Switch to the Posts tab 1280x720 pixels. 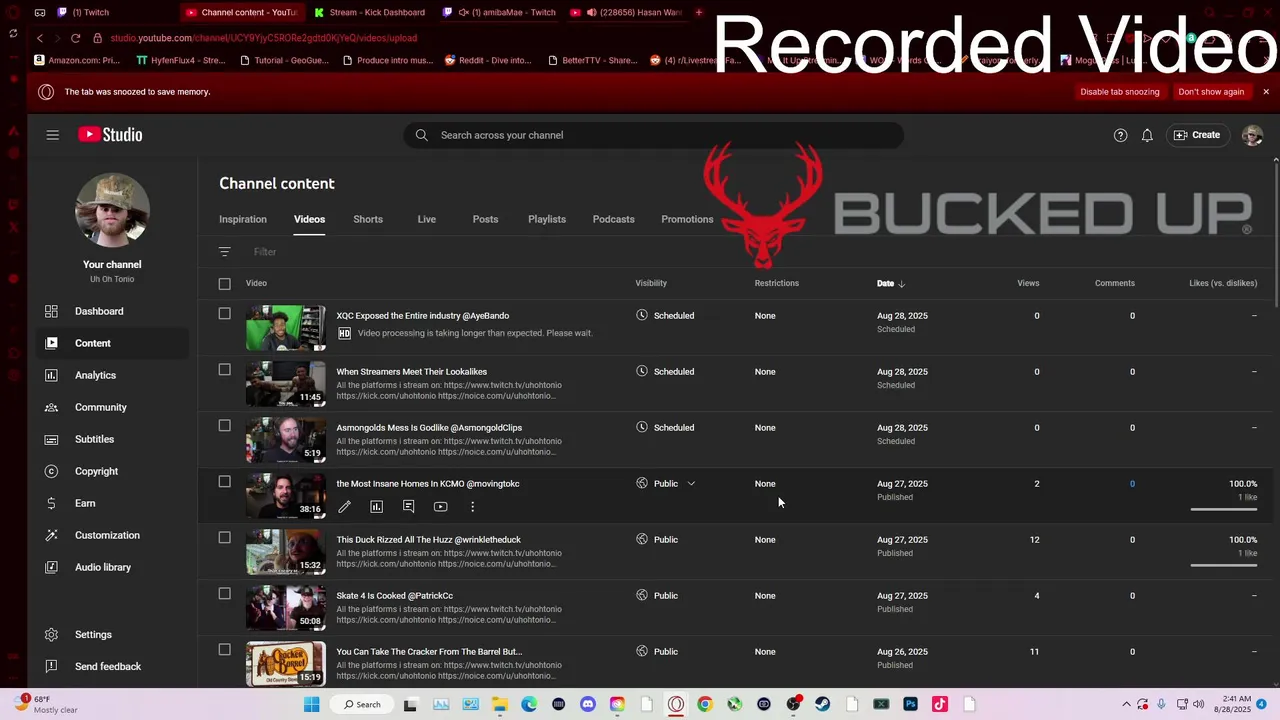[485, 219]
